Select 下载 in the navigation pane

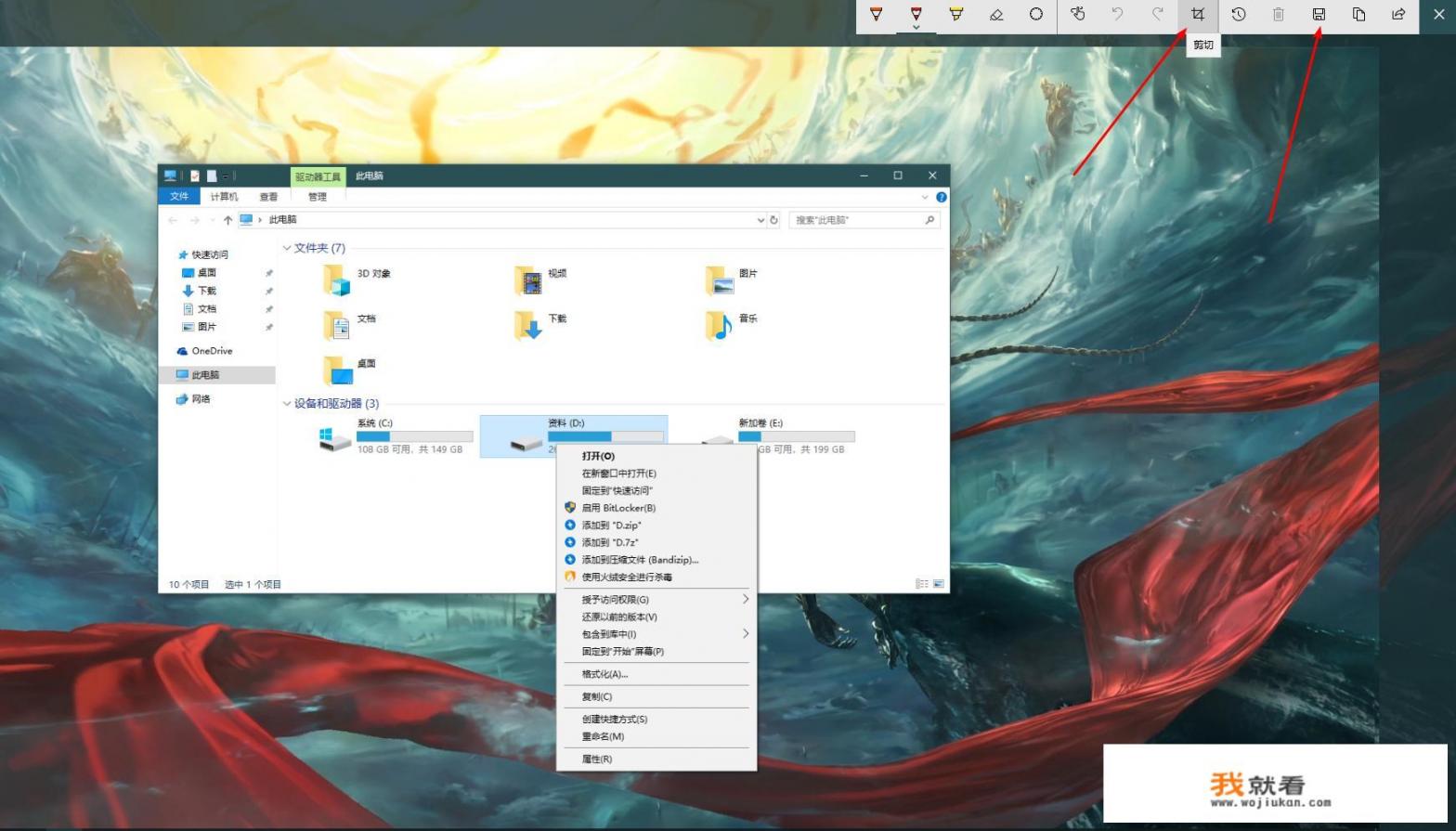click(x=206, y=291)
